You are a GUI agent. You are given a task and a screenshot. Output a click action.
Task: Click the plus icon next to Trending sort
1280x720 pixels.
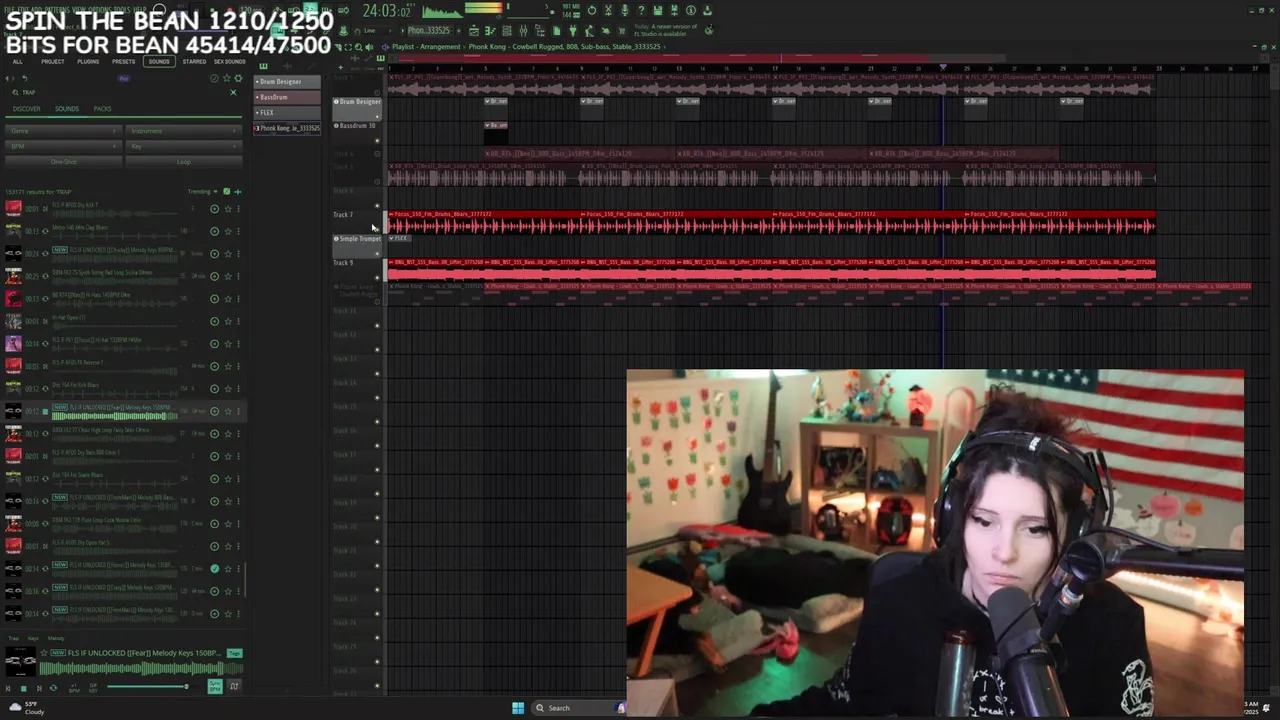click(x=238, y=192)
